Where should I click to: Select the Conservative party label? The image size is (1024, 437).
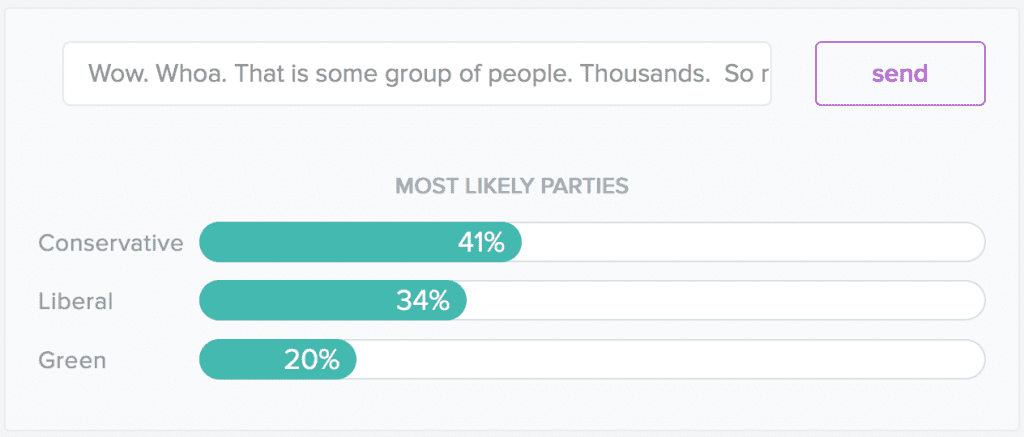110,243
